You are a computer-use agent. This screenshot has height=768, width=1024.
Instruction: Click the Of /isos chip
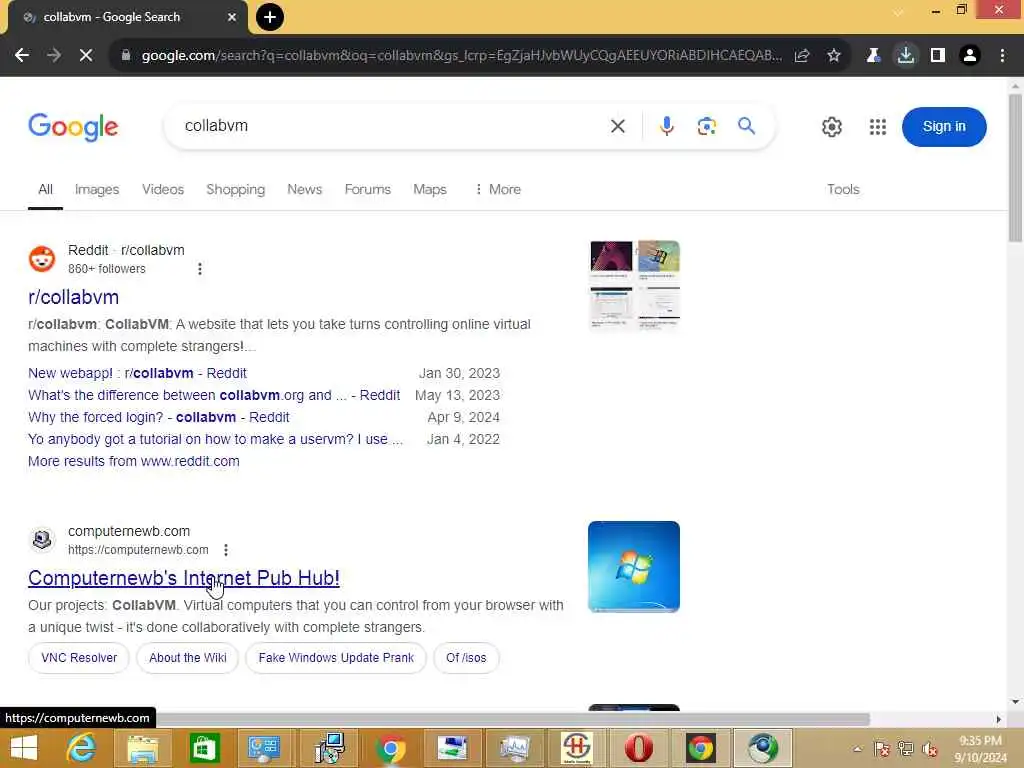466,658
